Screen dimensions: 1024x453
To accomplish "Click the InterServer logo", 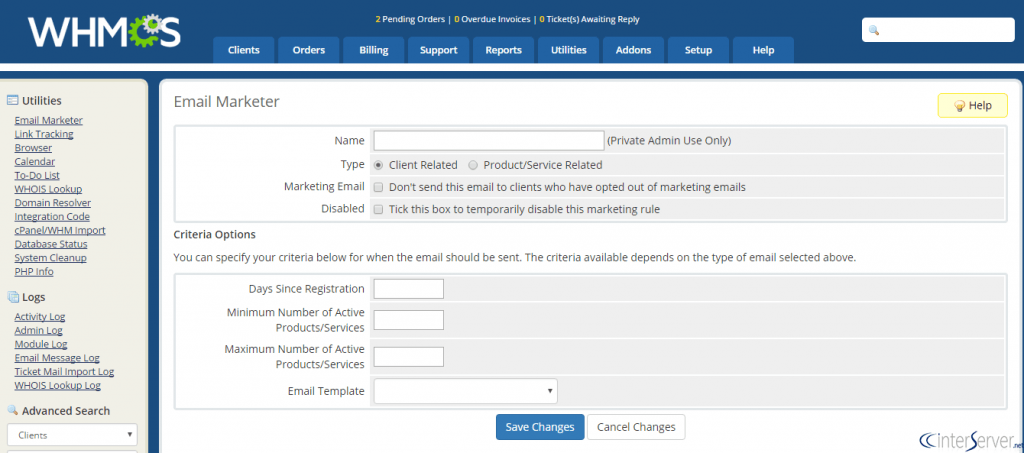I will coord(969,439).
